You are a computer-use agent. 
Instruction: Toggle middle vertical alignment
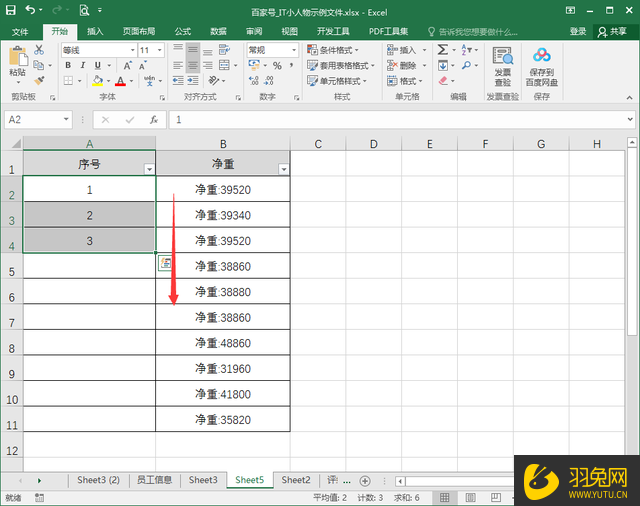[x=193, y=50]
